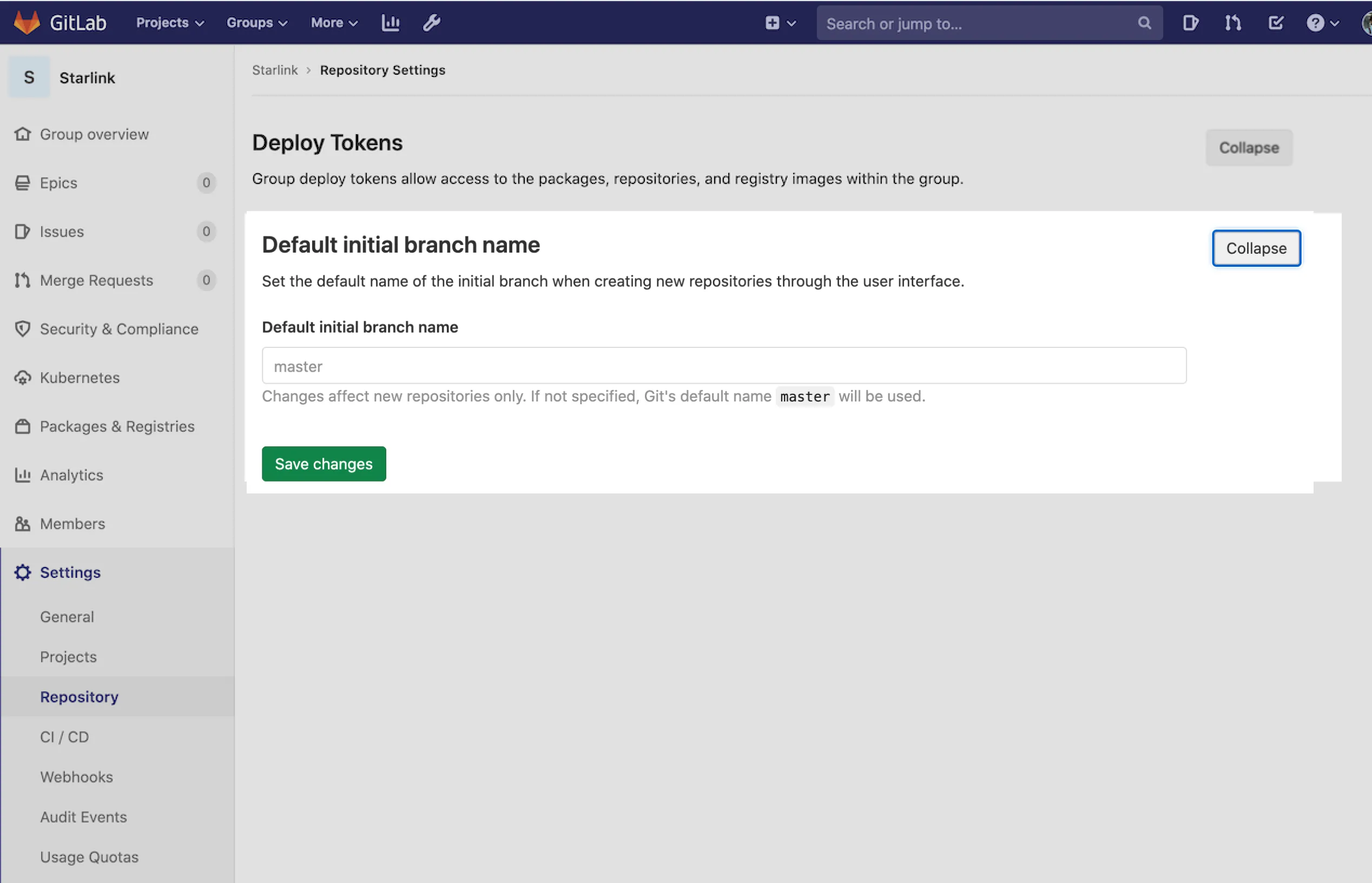Open the Issues icon in the top bar
The image size is (1372, 883).
point(1190,23)
